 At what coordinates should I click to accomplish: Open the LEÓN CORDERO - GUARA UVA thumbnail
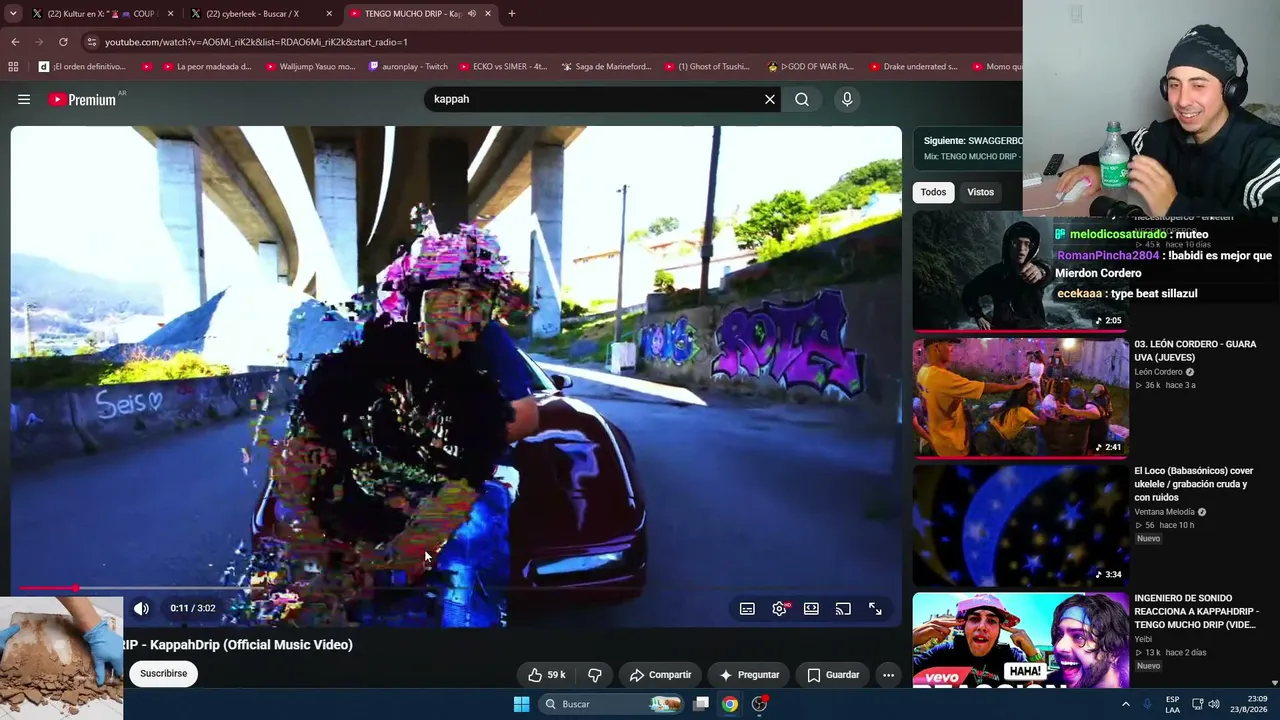(x=1020, y=398)
